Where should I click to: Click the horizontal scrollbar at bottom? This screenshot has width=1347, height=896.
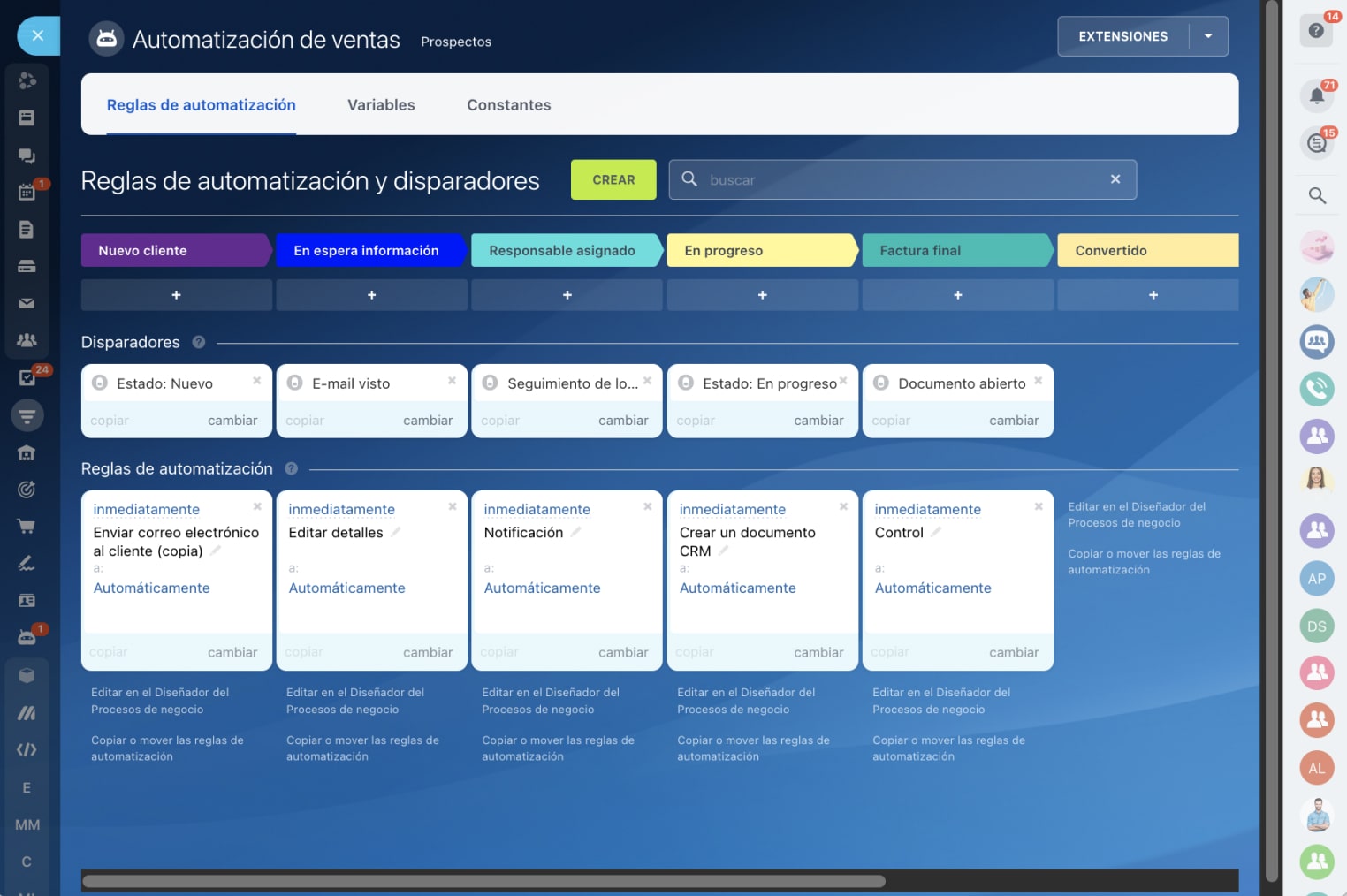pos(483,881)
